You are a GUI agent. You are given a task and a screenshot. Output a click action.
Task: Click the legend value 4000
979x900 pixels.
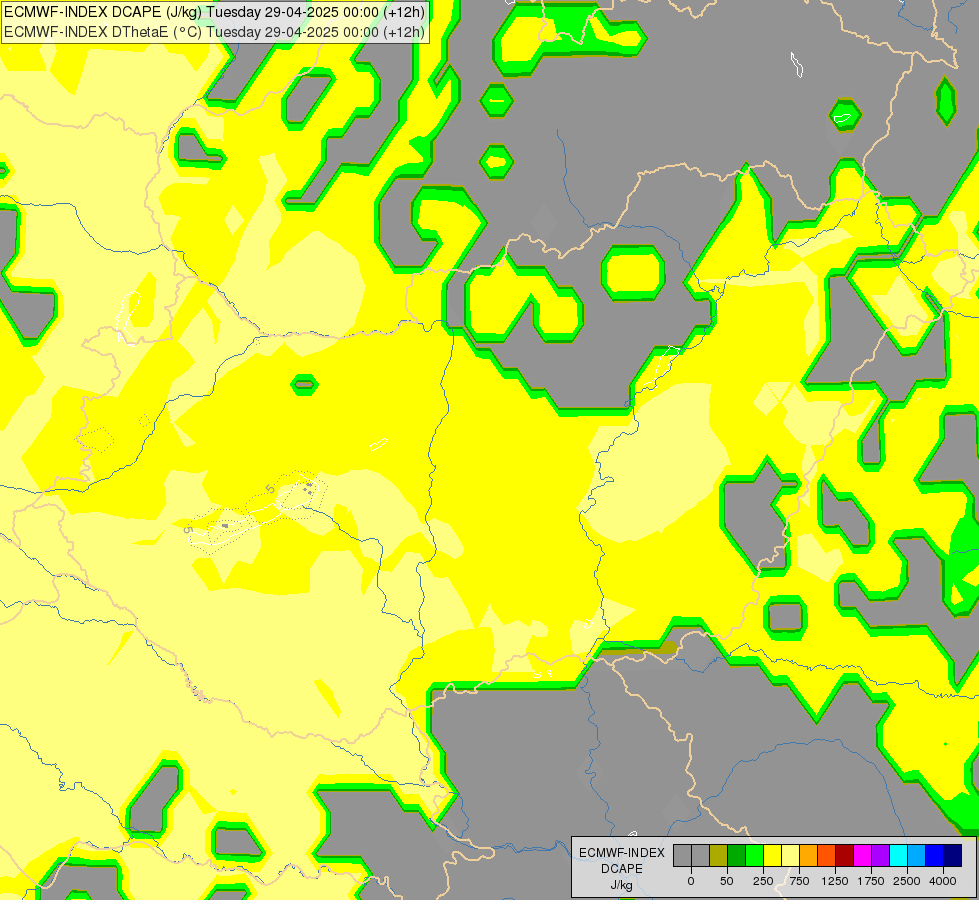pyautogui.click(x=943, y=881)
